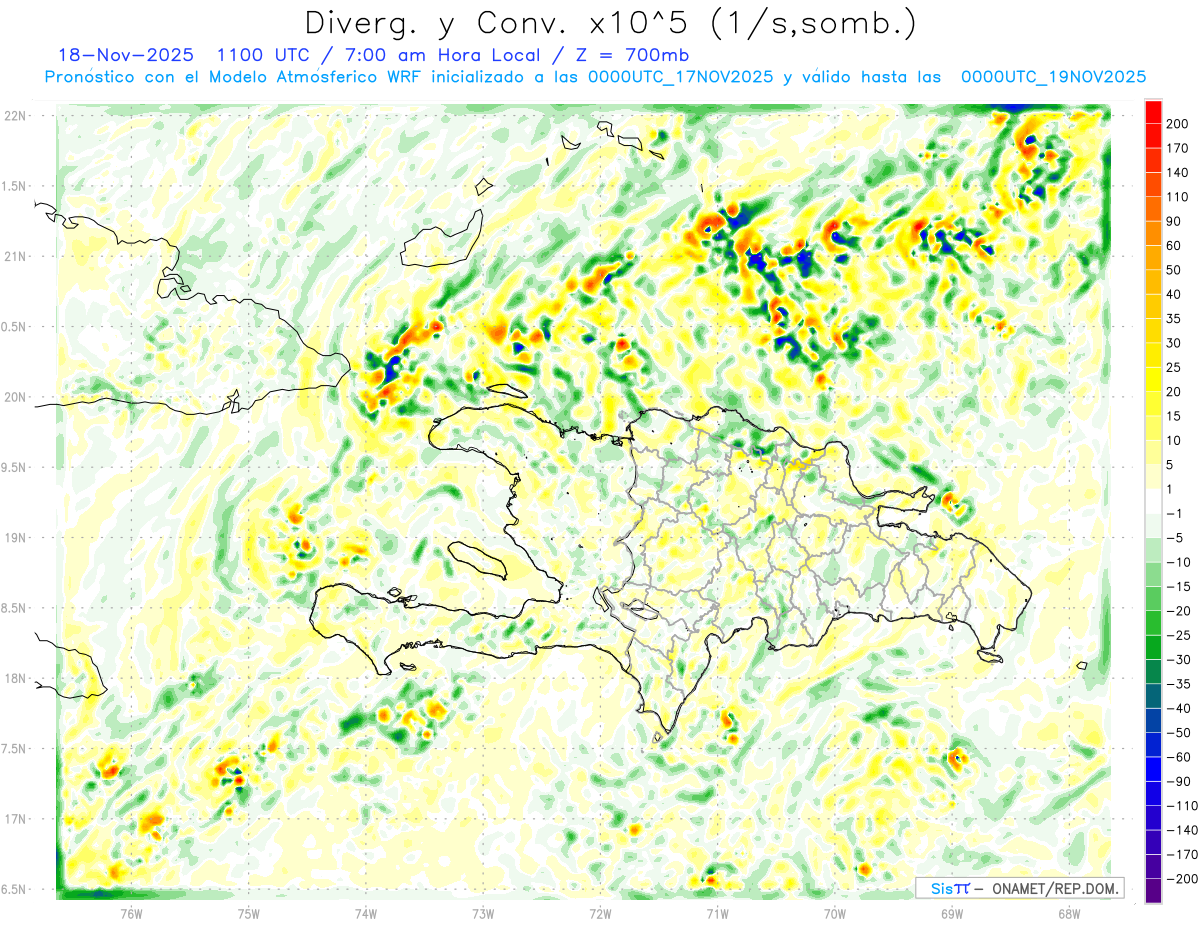The width and height of the screenshot is (1200, 927).
Task: Click the '21N' latitude label
Action: [x=15, y=256]
